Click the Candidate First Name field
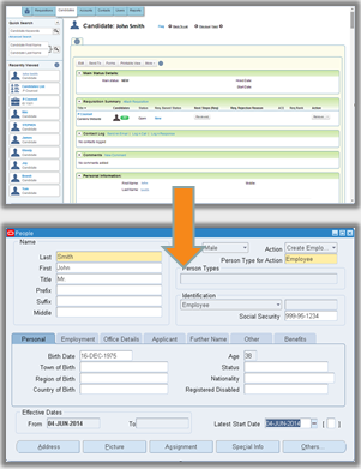The image size is (361, 469). pyautogui.click(x=29, y=45)
